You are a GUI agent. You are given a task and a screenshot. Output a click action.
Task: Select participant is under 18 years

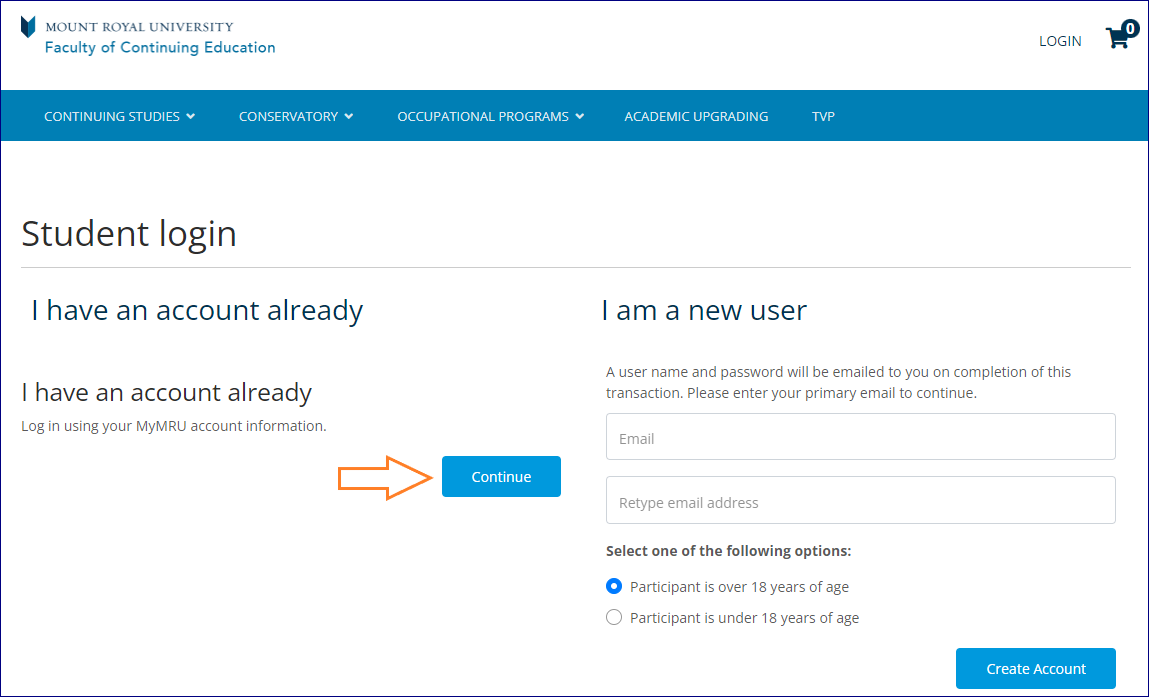pyautogui.click(x=614, y=617)
